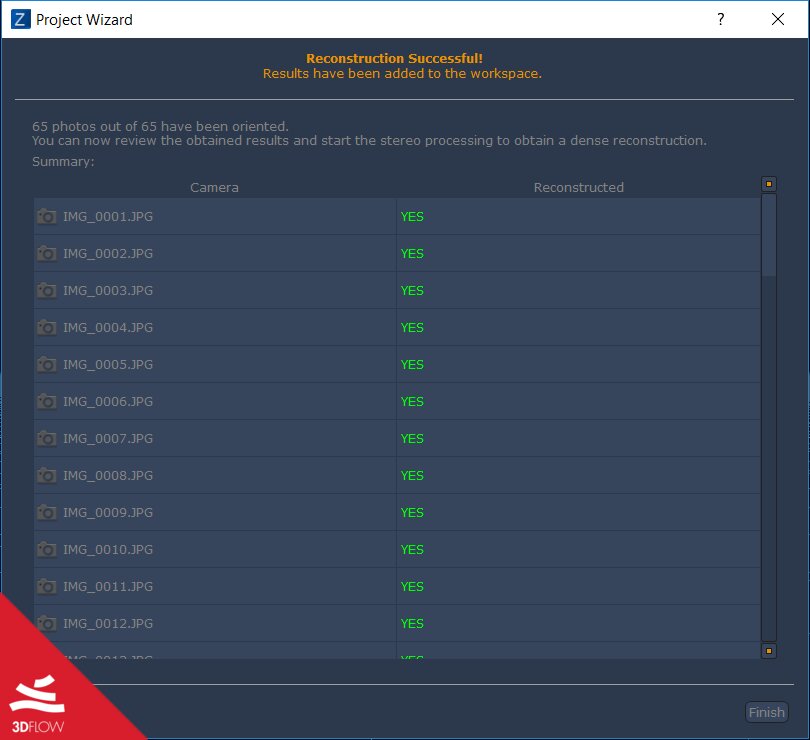
Task: Click camera icon for IMG_0002.JPG
Action: pyautogui.click(x=46, y=253)
